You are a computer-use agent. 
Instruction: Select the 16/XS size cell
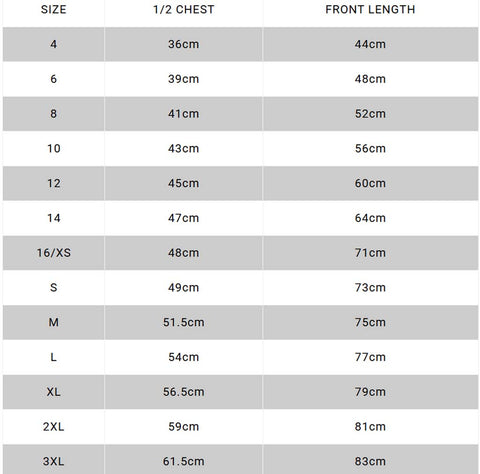[54, 253]
